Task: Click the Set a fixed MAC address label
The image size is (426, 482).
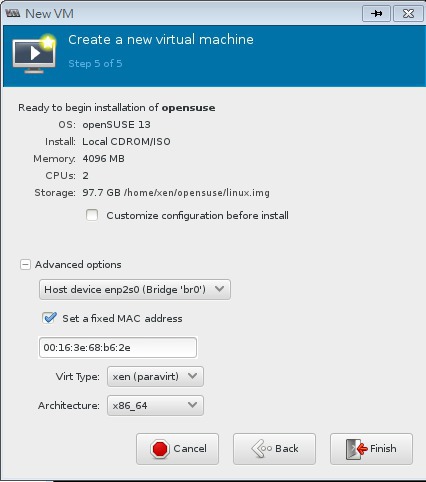Action: [x=122, y=318]
